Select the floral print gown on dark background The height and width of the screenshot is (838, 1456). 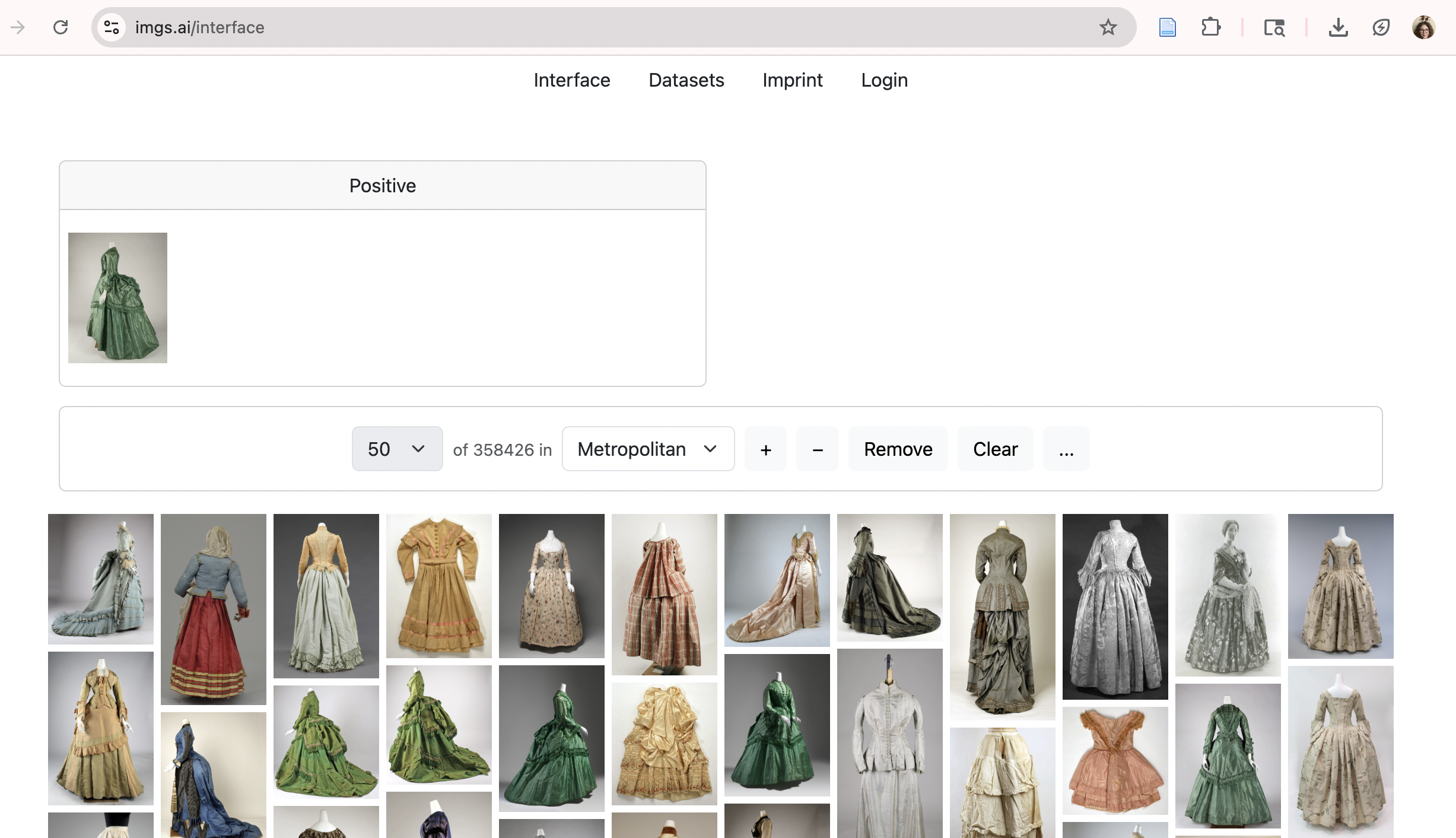point(552,586)
